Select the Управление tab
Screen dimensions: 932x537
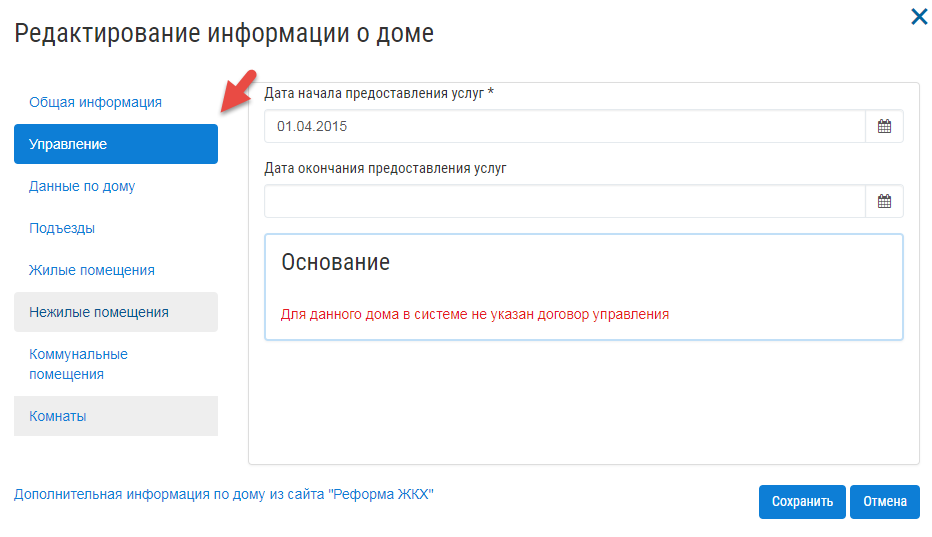116,144
